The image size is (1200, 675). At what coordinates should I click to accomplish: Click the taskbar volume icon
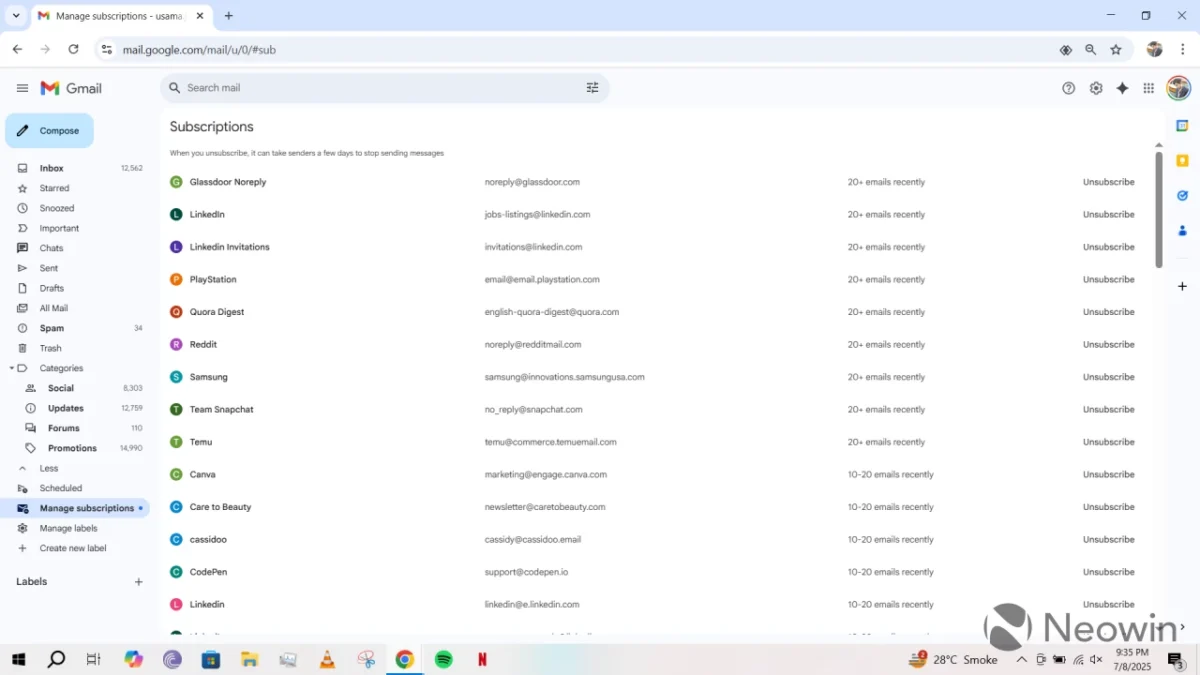tap(1096, 659)
